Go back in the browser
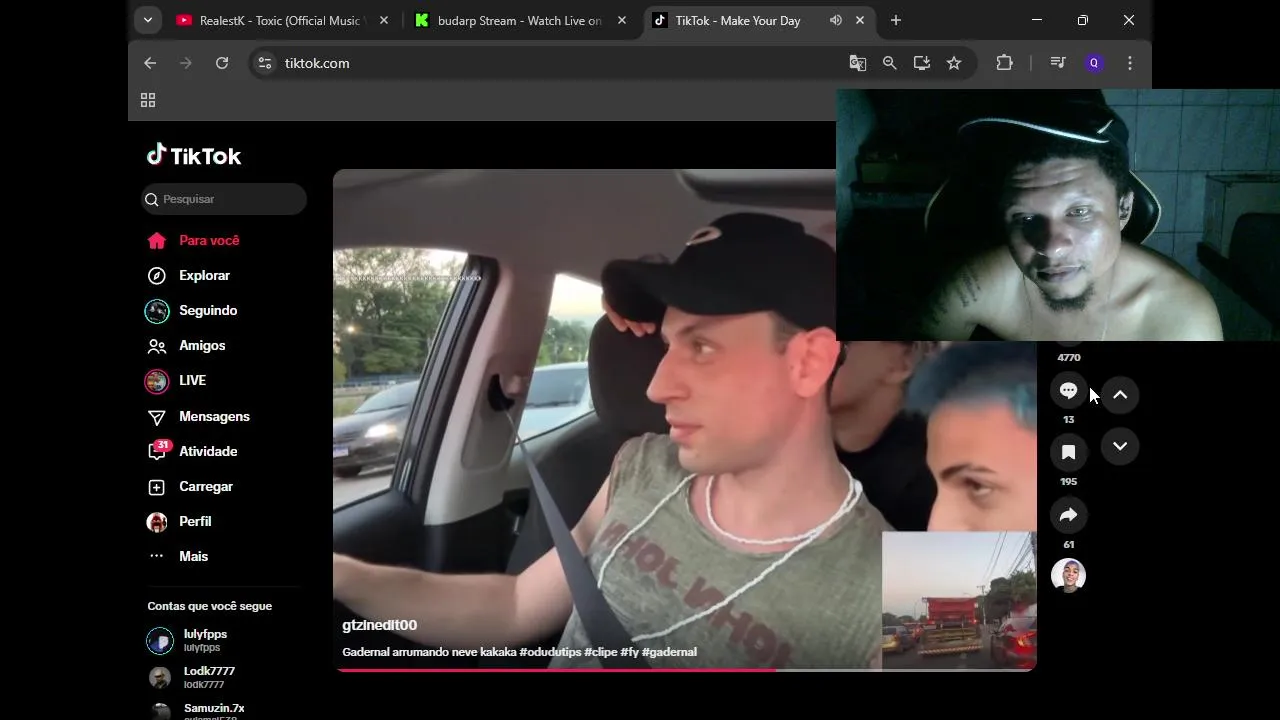 [x=150, y=63]
